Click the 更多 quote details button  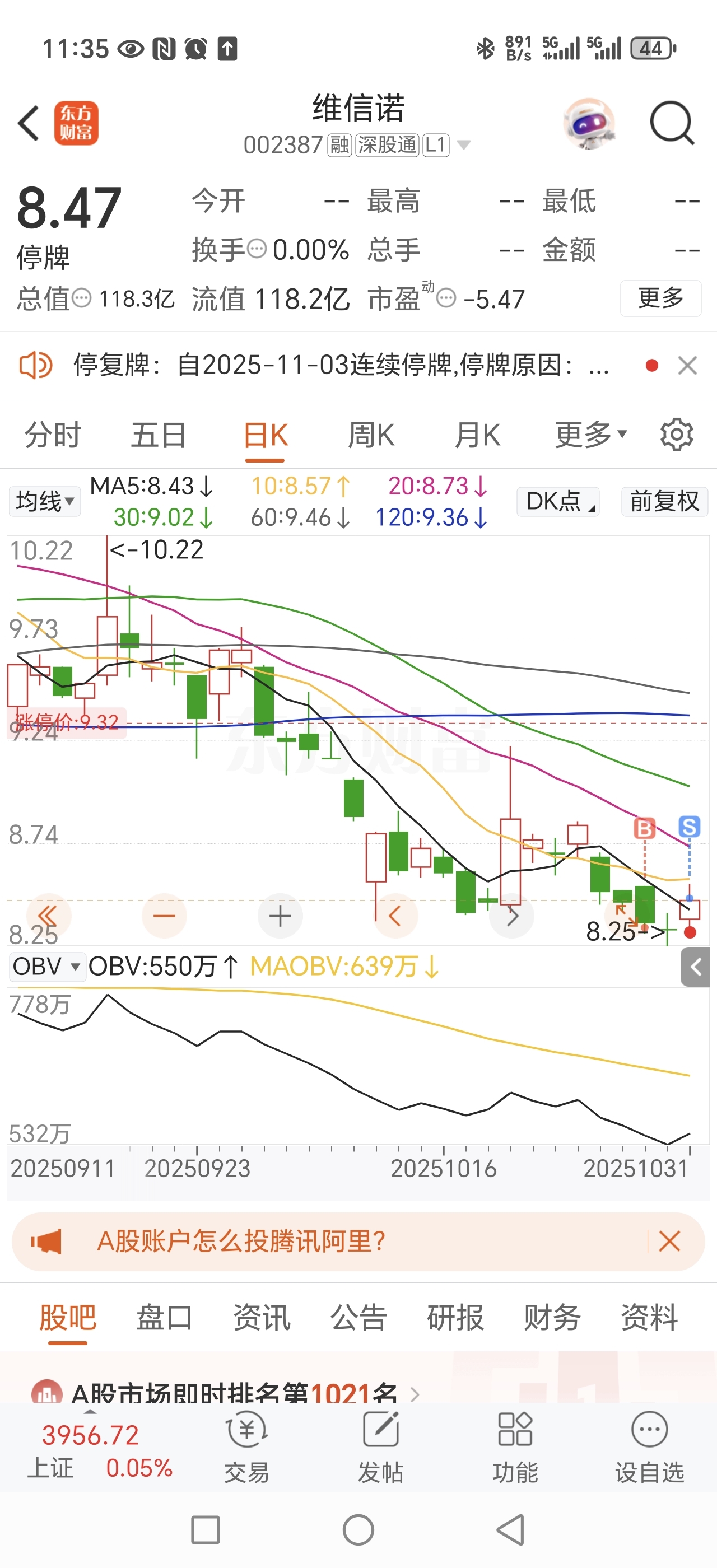pos(660,298)
